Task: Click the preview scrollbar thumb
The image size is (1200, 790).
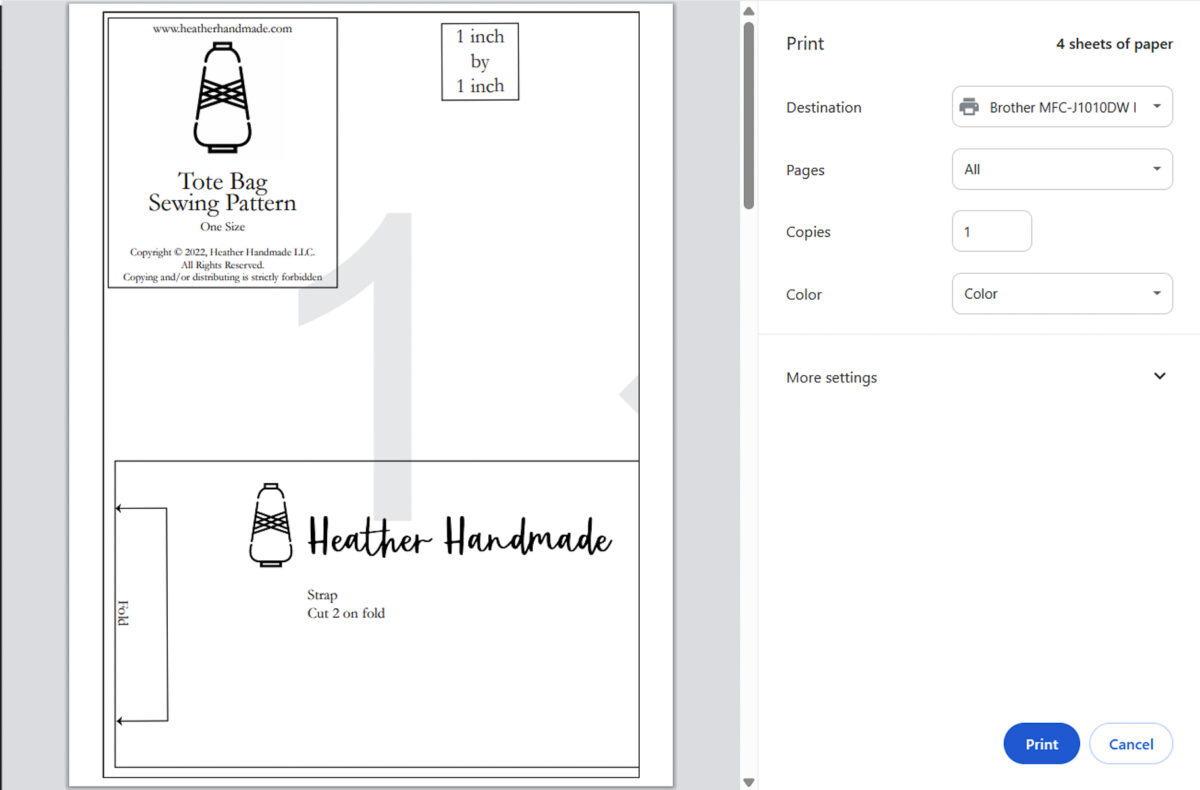Action: [x=748, y=116]
